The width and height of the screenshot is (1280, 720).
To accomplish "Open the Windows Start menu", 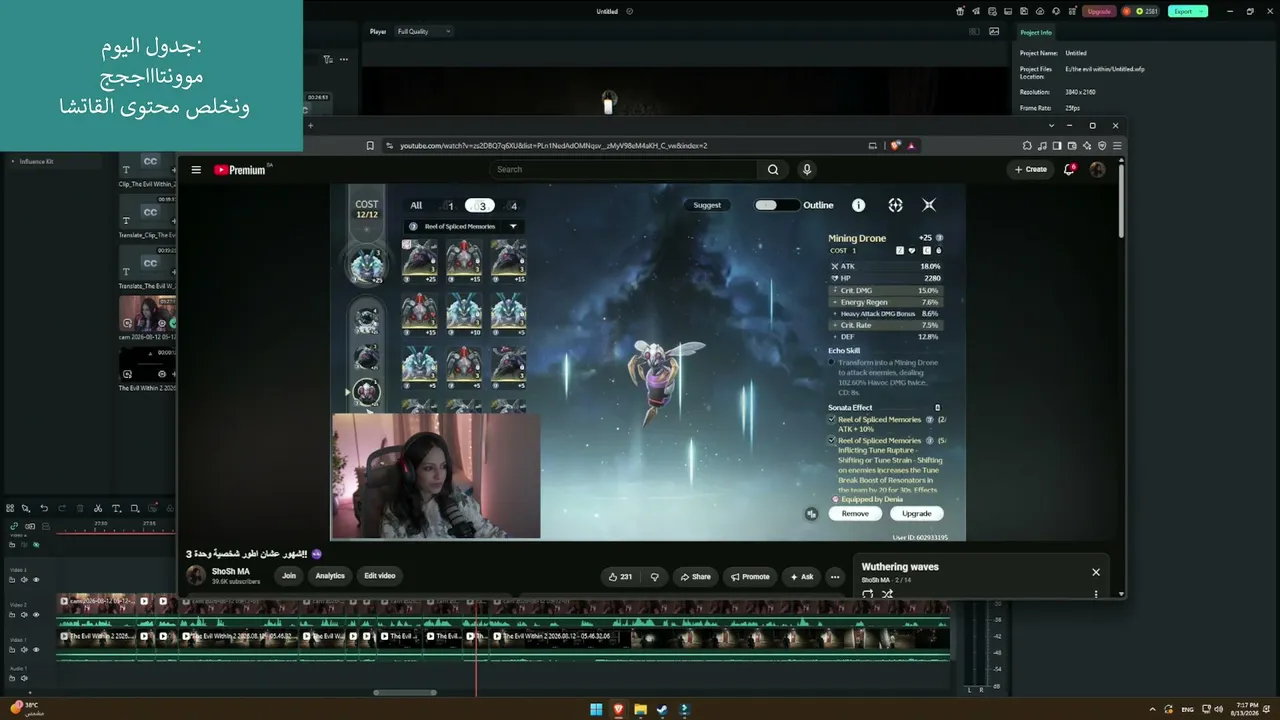I will coord(596,709).
